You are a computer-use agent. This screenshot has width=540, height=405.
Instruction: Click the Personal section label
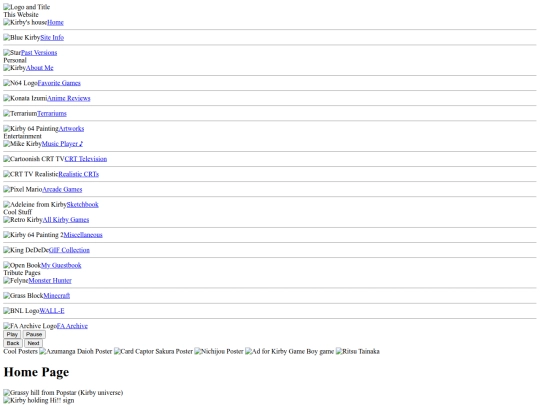(x=15, y=60)
